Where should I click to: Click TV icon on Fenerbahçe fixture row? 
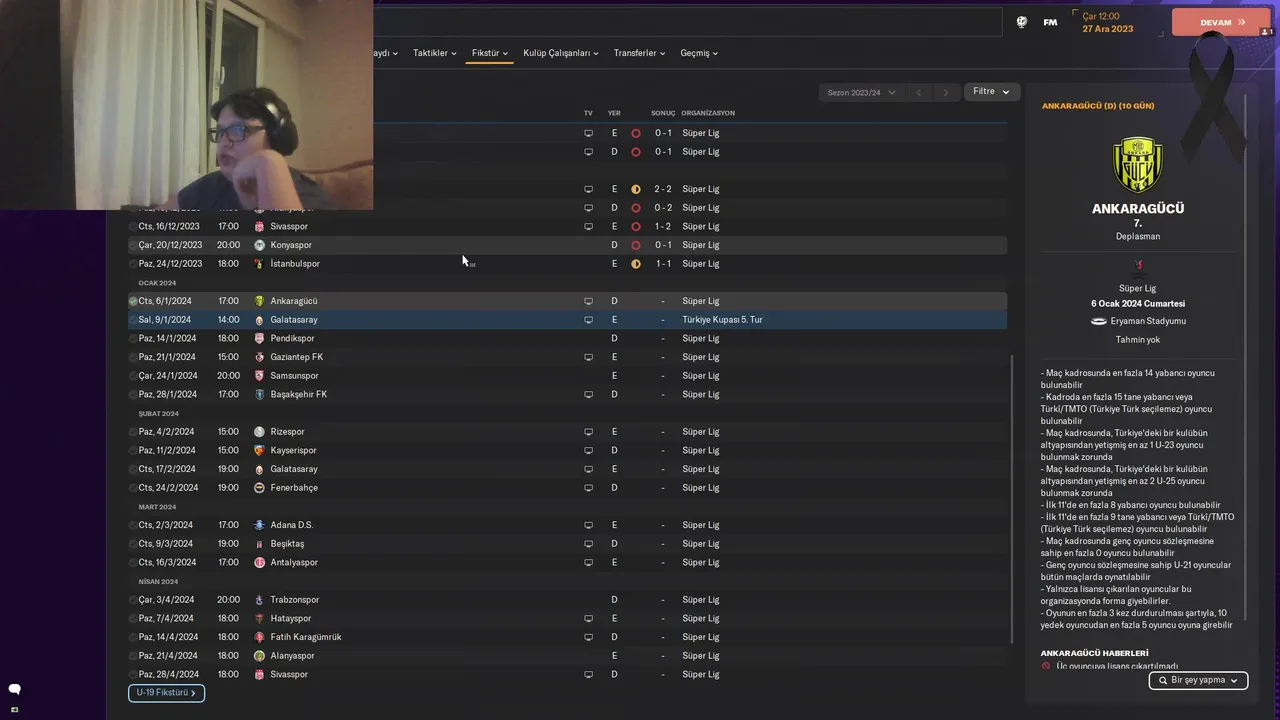588,488
